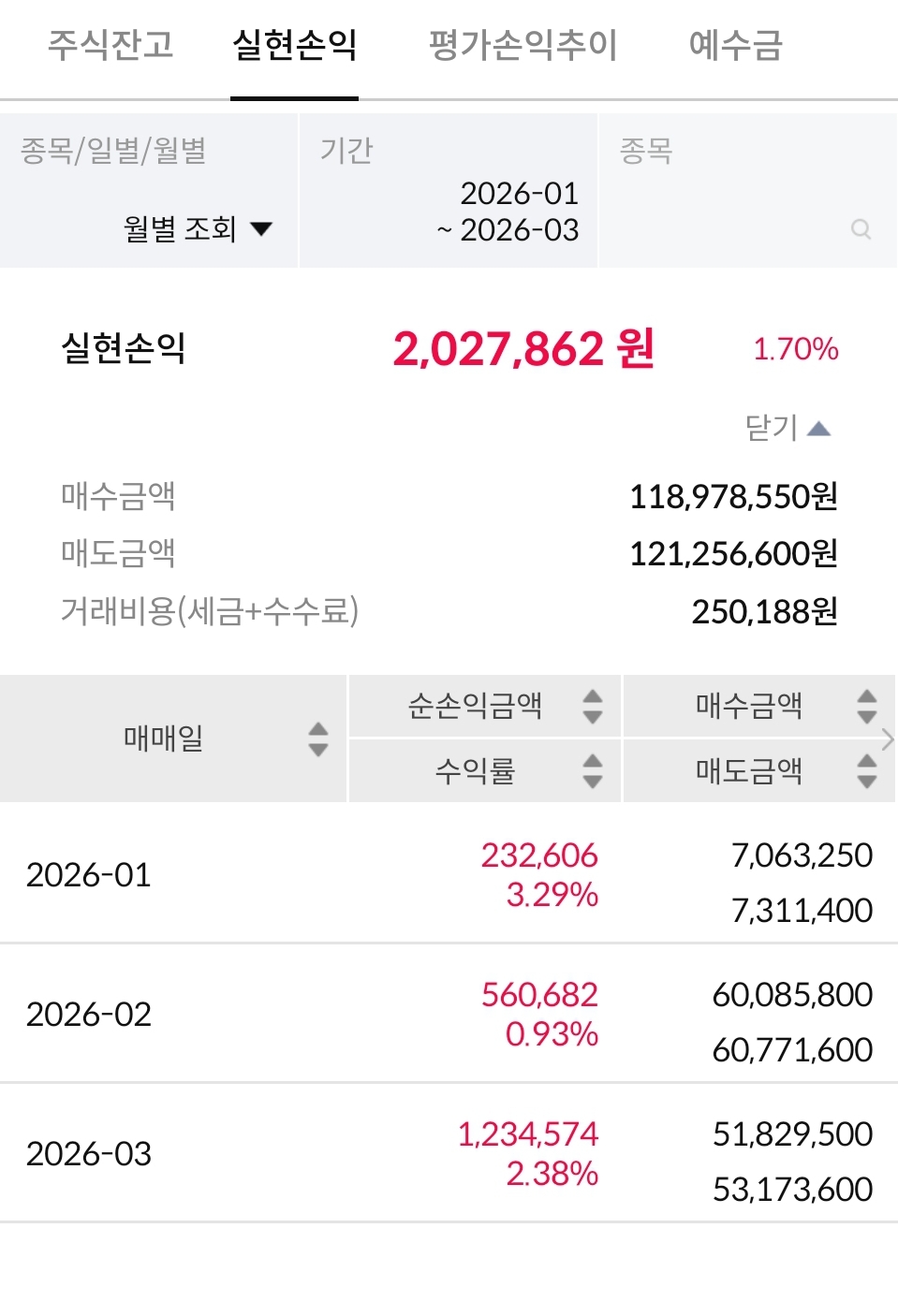
Task: Open the 월별 조회 dropdown
Action: pyautogui.click(x=198, y=229)
